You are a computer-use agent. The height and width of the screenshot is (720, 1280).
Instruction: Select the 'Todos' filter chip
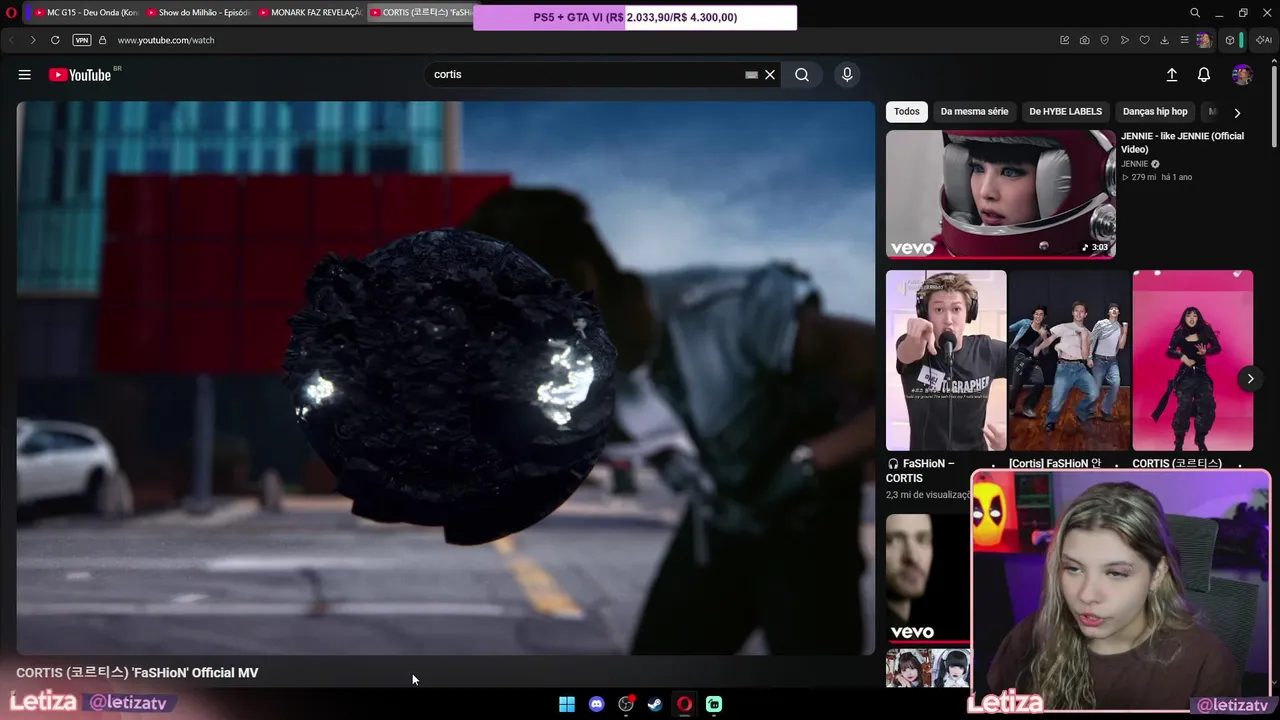point(907,112)
